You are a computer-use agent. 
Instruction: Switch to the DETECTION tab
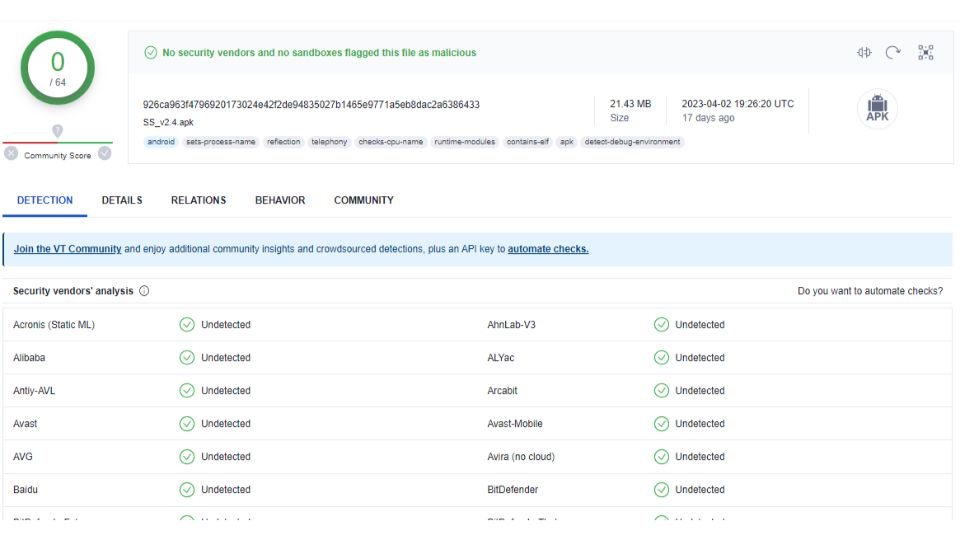click(45, 200)
